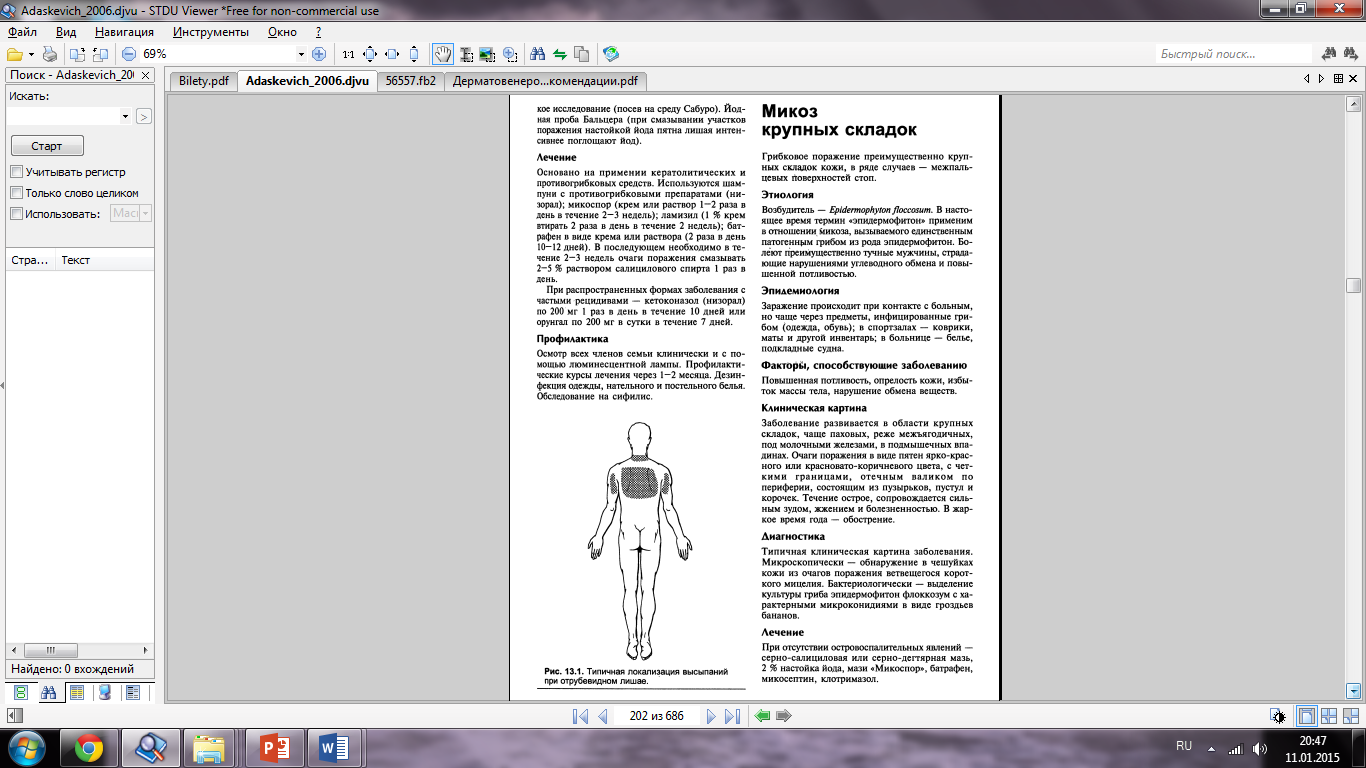
Task: Click the vertical scrollbar thumb of document
Action: [x=1354, y=285]
